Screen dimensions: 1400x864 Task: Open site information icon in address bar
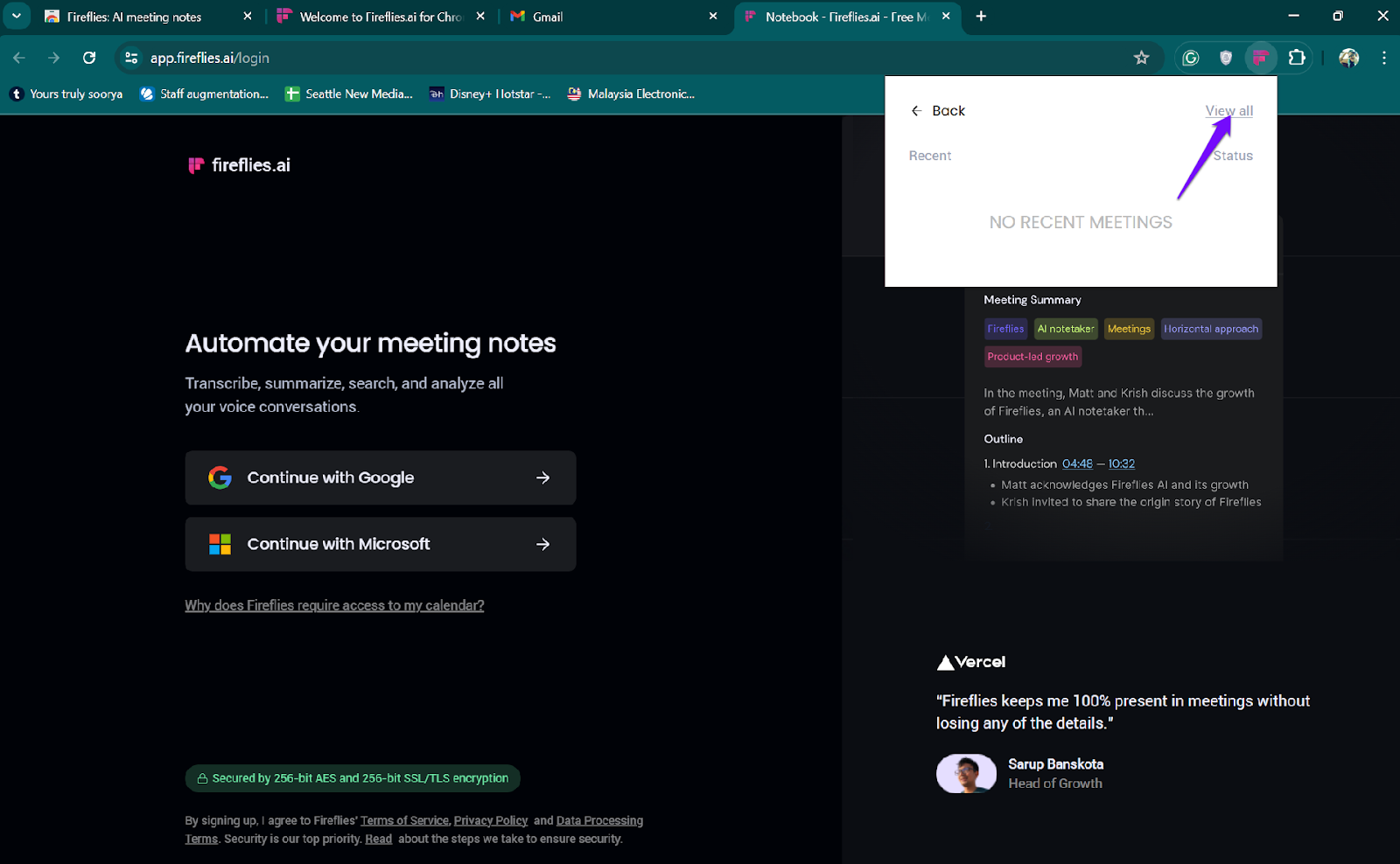pyautogui.click(x=131, y=58)
